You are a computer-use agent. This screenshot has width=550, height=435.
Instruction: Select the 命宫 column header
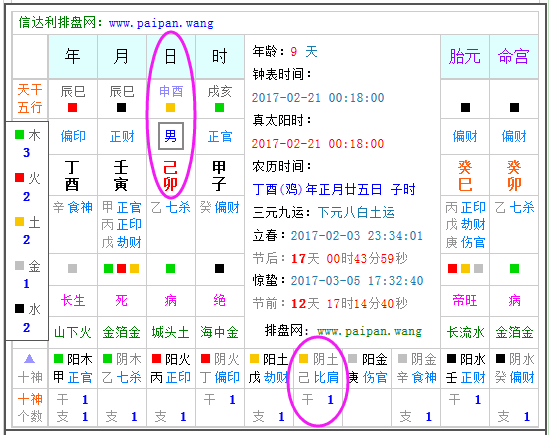tap(514, 56)
